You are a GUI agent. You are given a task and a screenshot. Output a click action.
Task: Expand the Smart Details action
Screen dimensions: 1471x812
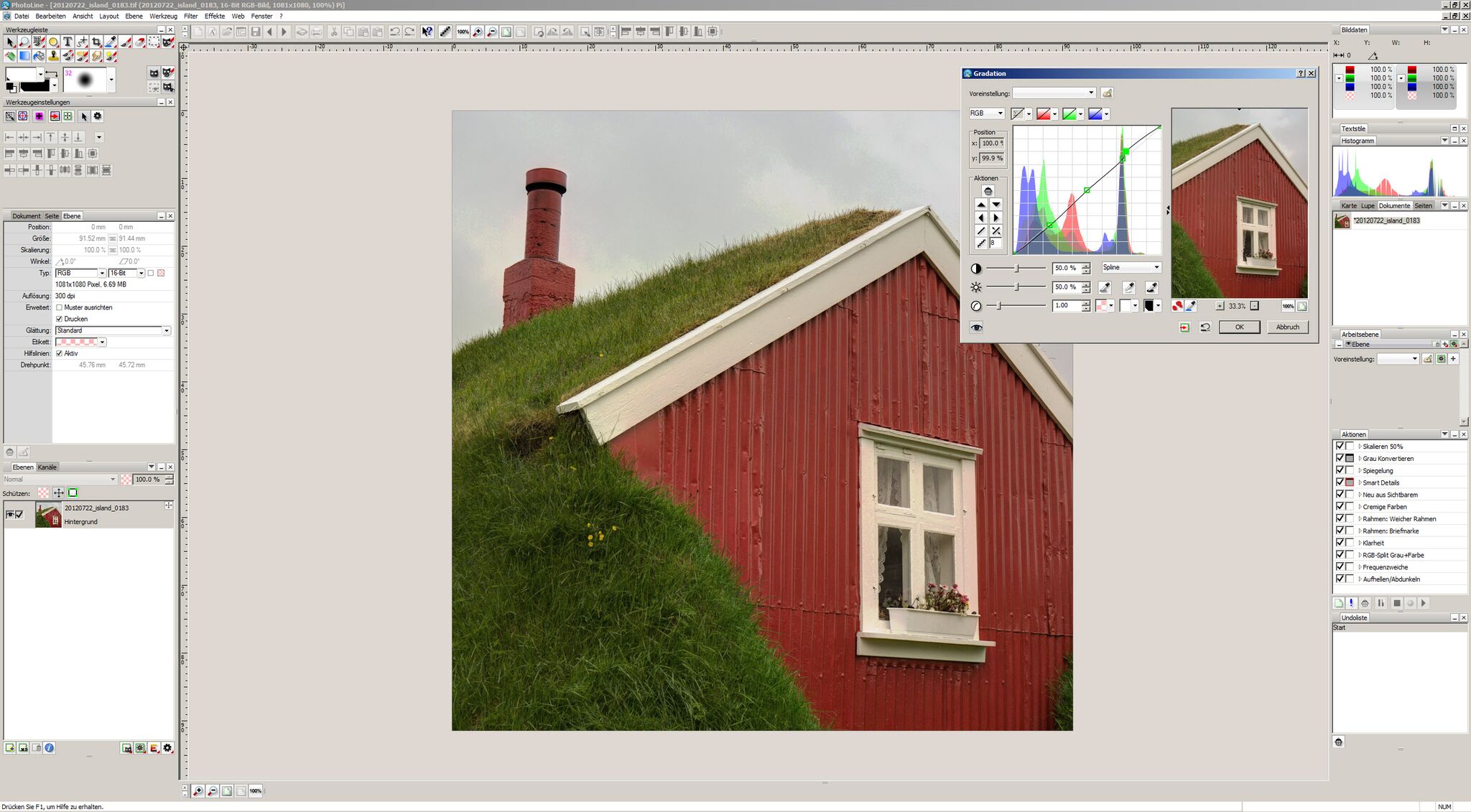point(1360,482)
